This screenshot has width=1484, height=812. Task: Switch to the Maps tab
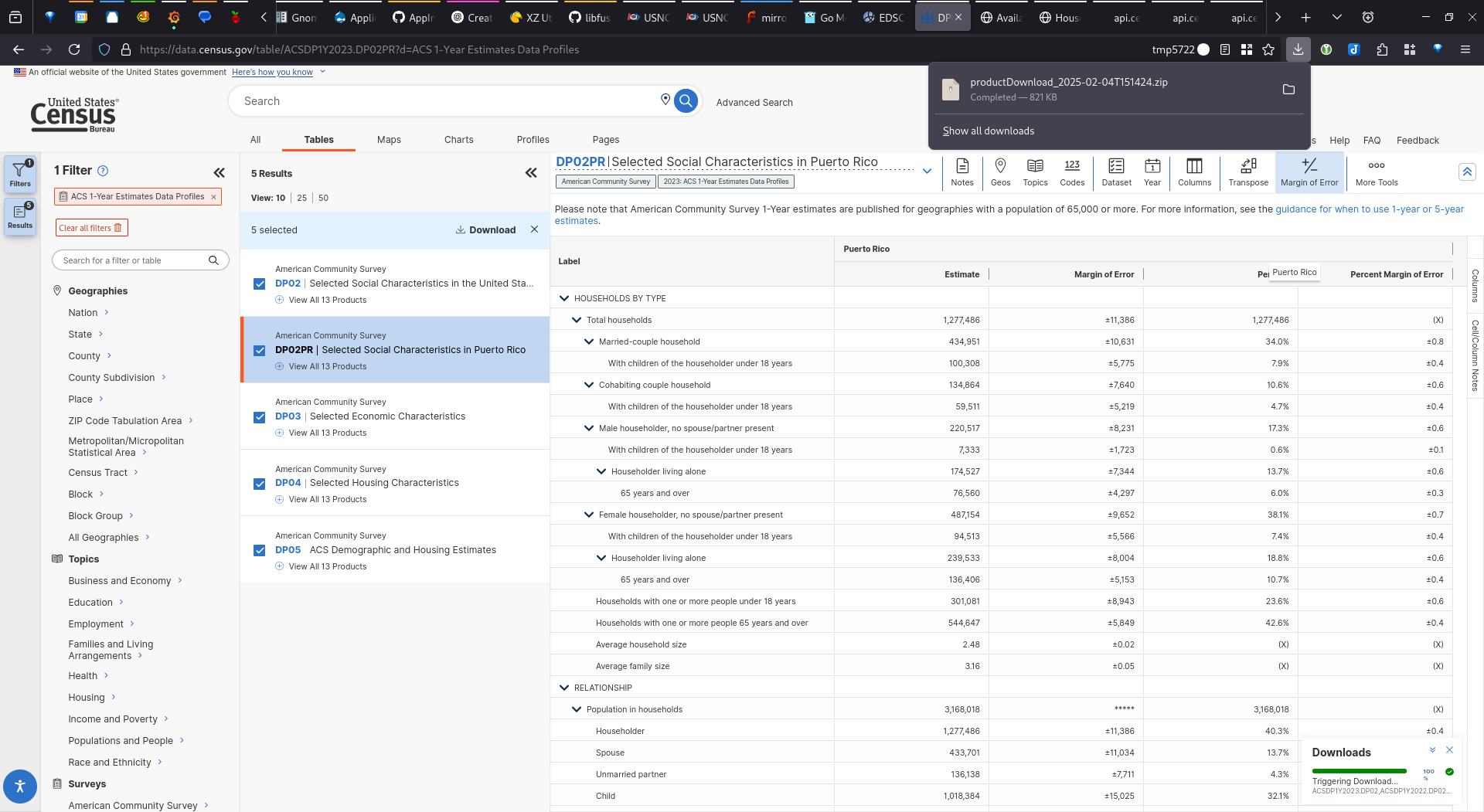click(389, 140)
